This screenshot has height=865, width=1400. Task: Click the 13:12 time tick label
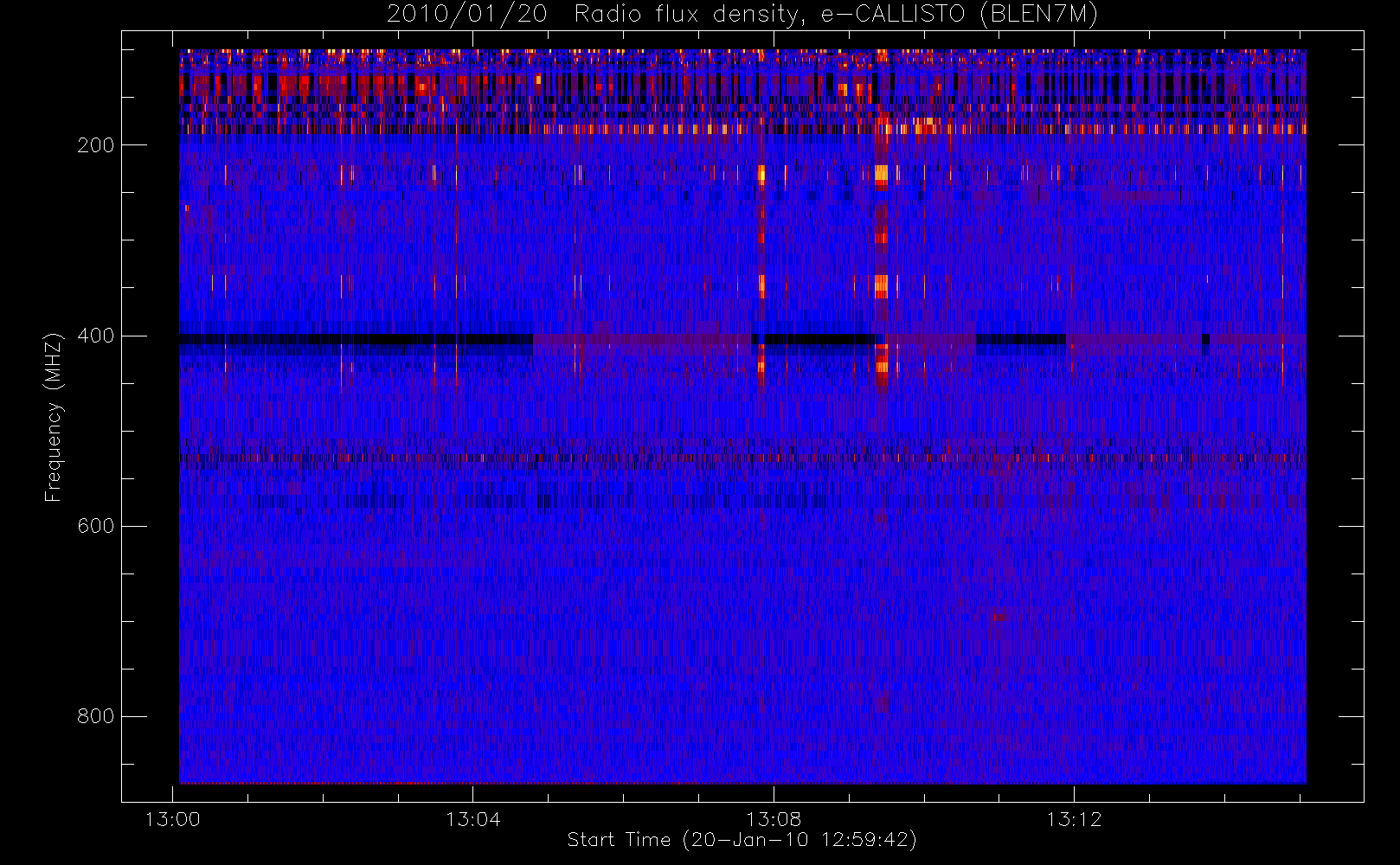pyautogui.click(x=1074, y=819)
